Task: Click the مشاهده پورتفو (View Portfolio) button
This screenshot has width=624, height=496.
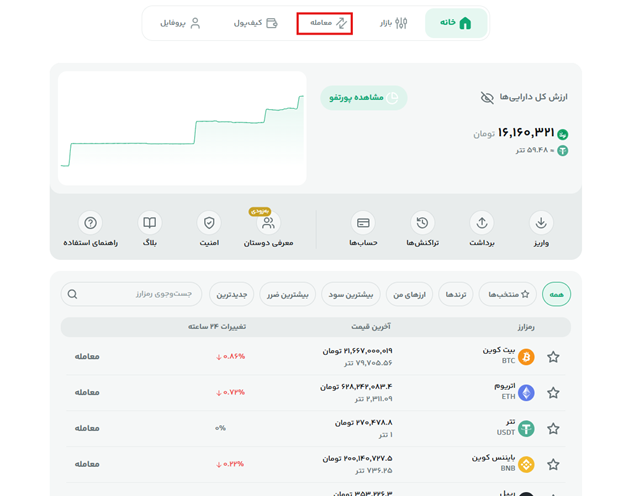Action: point(363,98)
